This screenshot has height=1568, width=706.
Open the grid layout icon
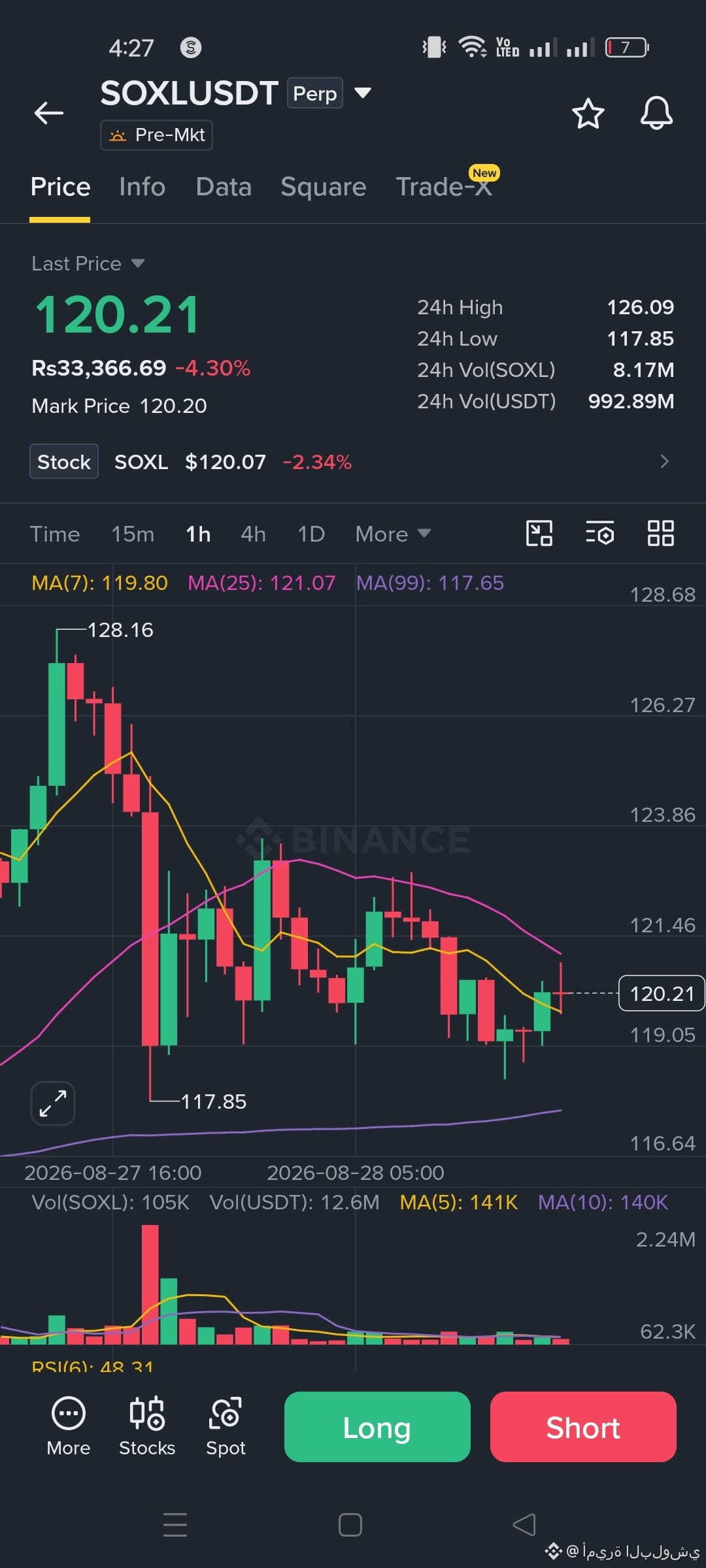[x=661, y=533]
